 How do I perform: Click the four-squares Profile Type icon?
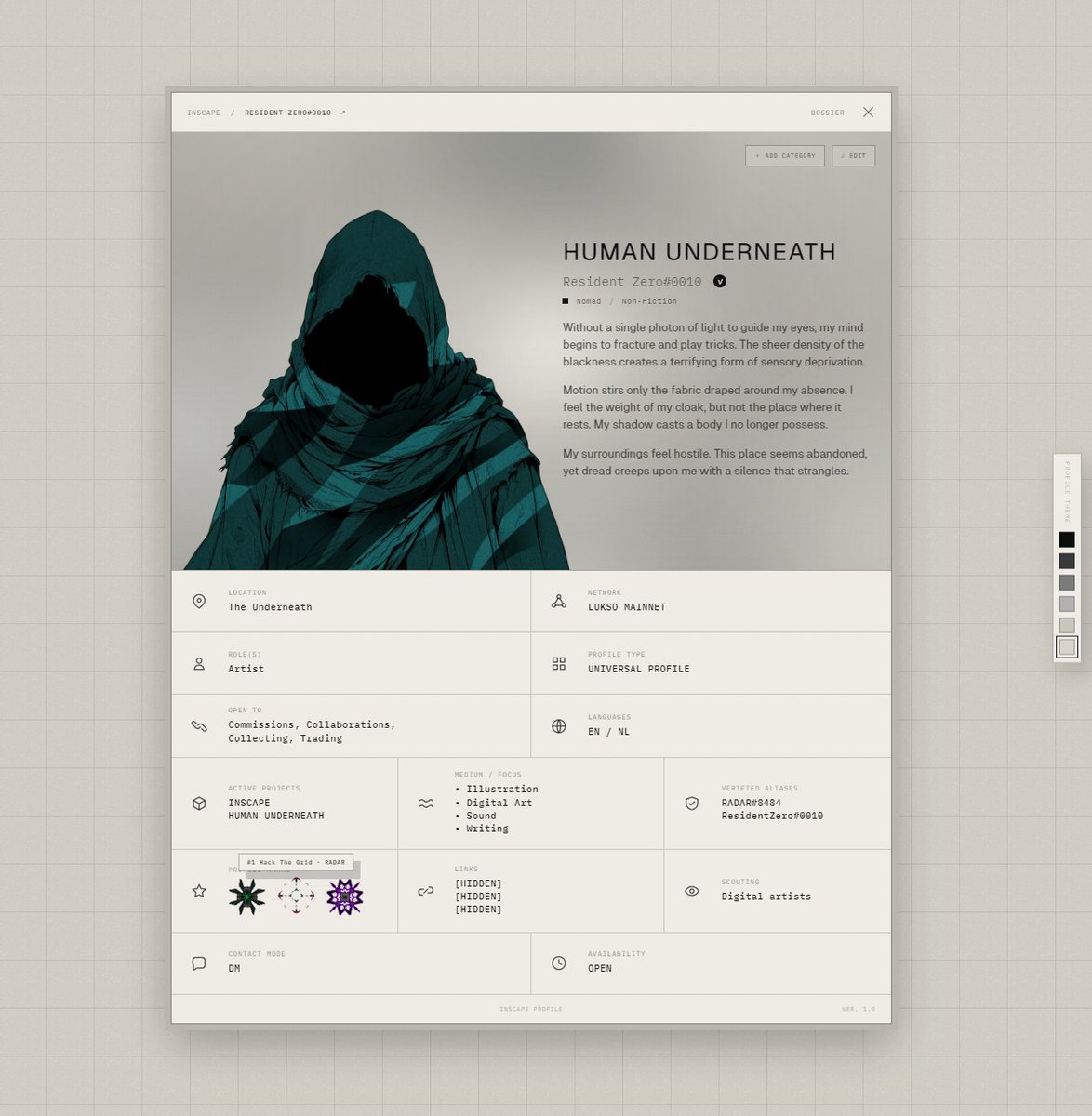point(558,664)
